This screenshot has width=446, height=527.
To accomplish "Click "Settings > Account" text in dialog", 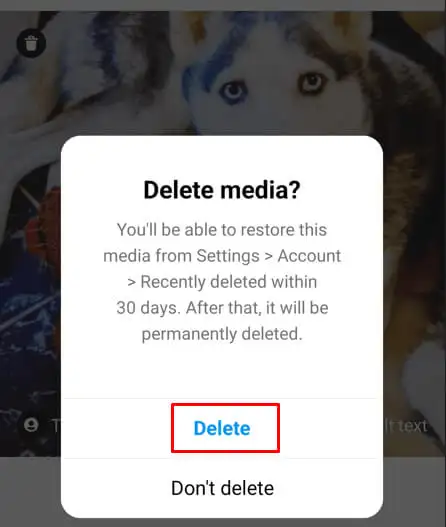I will (x=269, y=256).
